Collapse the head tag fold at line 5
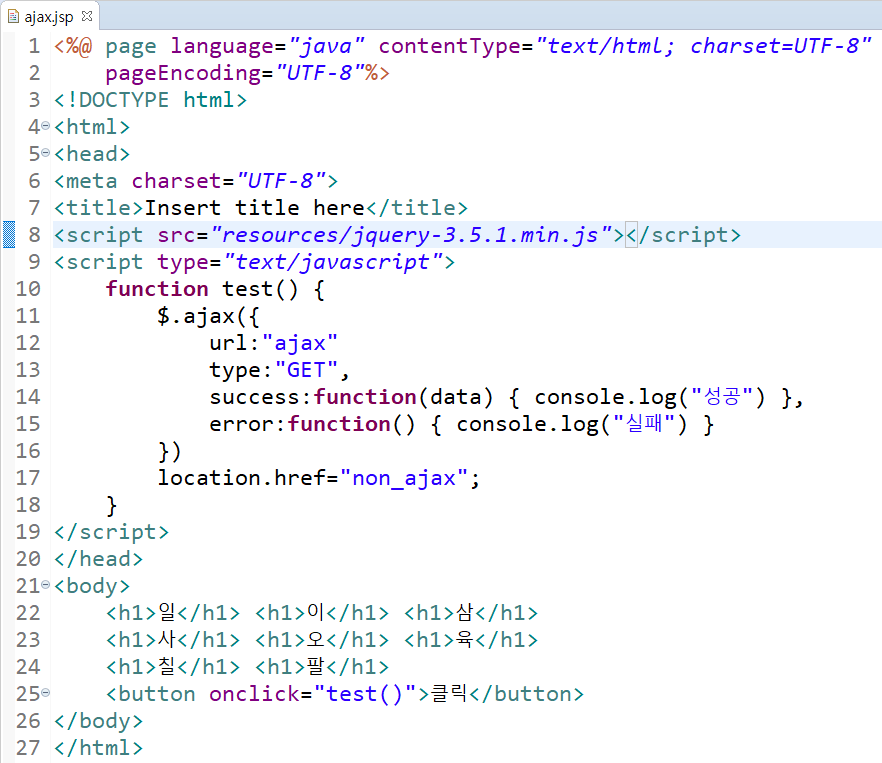Image resolution: width=882 pixels, height=763 pixels. 46,154
